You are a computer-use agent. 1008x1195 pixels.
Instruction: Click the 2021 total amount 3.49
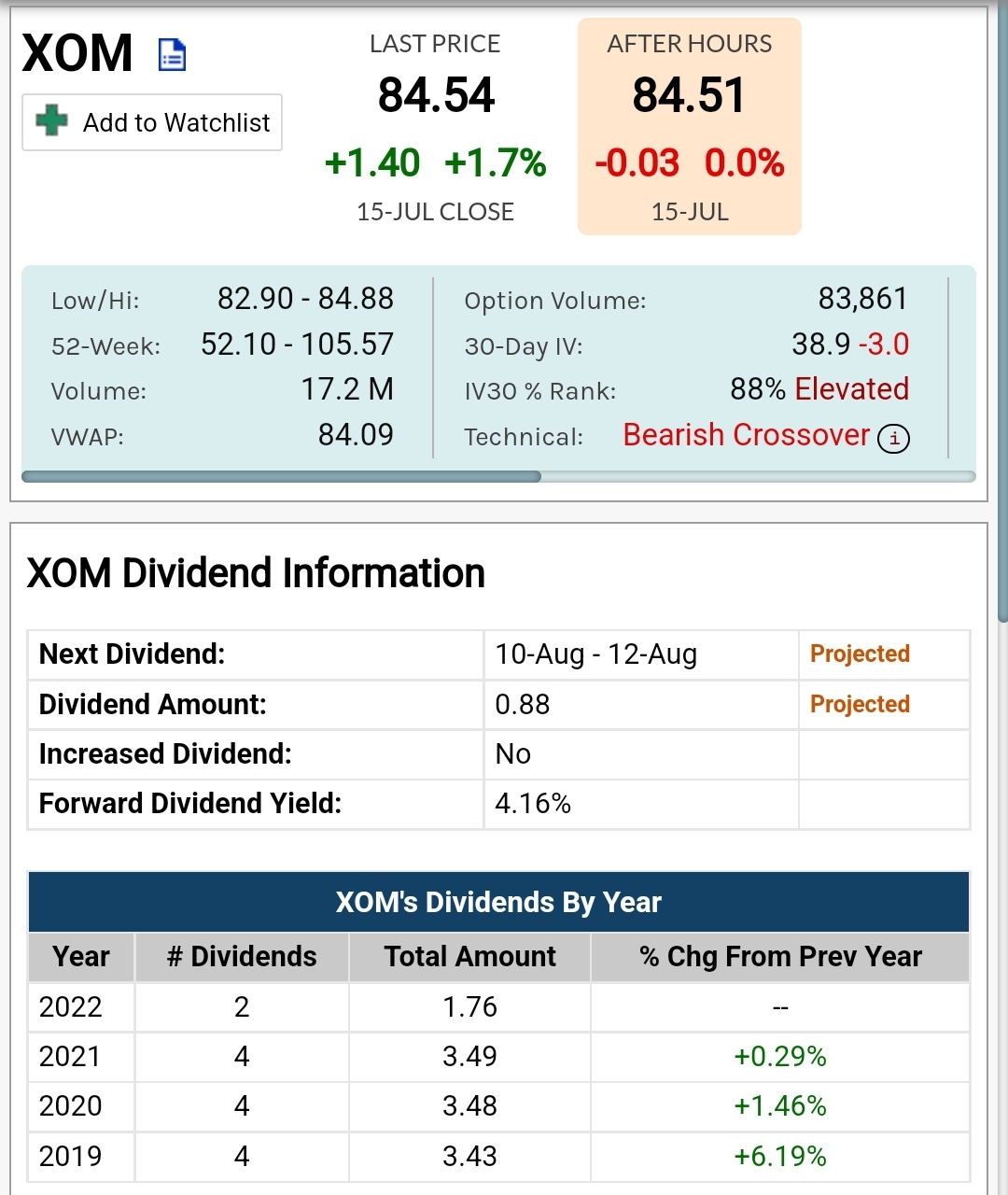pyautogui.click(x=469, y=1057)
